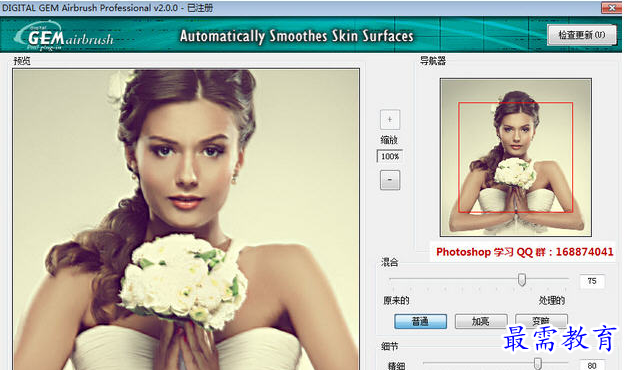Close the Airbrush Professional window
625x370 pixels.
pyautogui.click(x=612, y=8)
